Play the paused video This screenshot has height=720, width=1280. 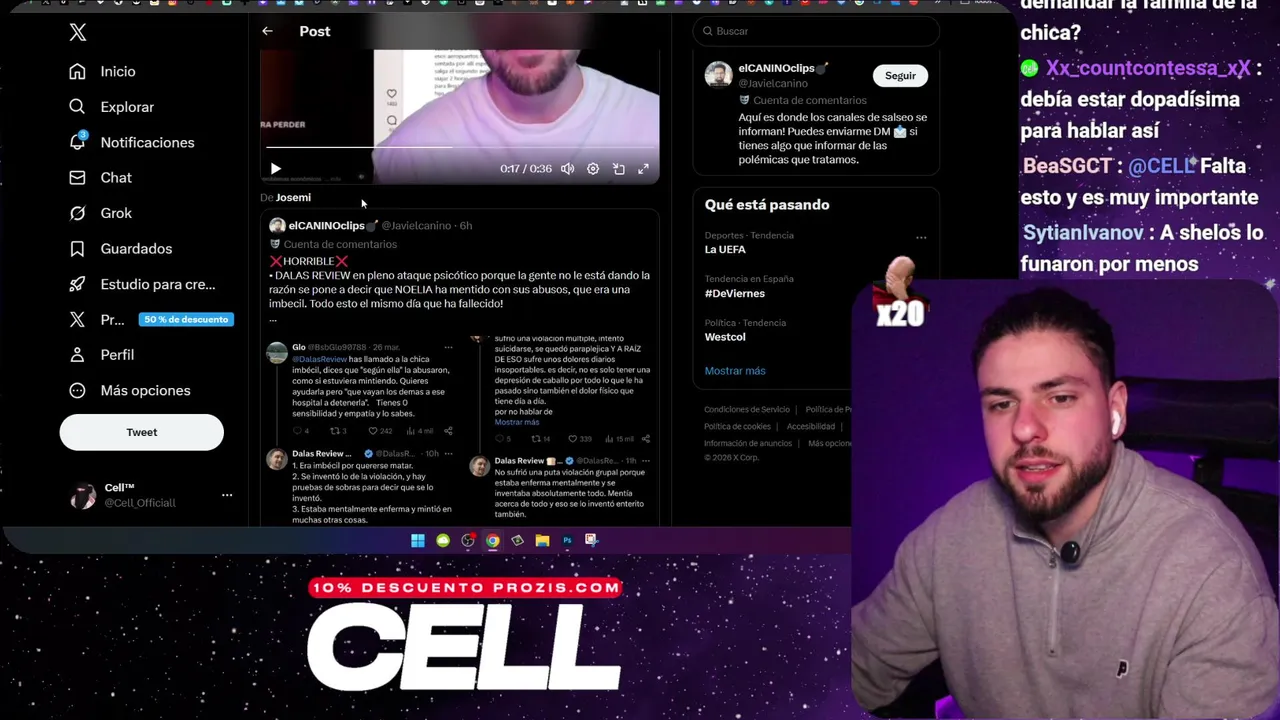276,169
